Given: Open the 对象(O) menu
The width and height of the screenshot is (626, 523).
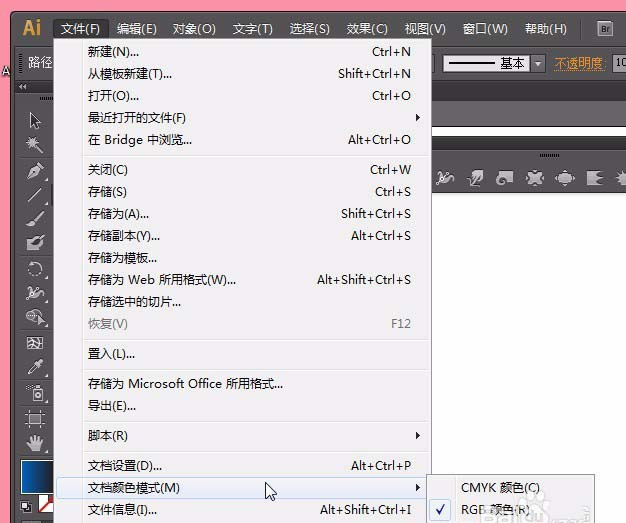Looking at the screenshot, I should click(x=194, y=29).
